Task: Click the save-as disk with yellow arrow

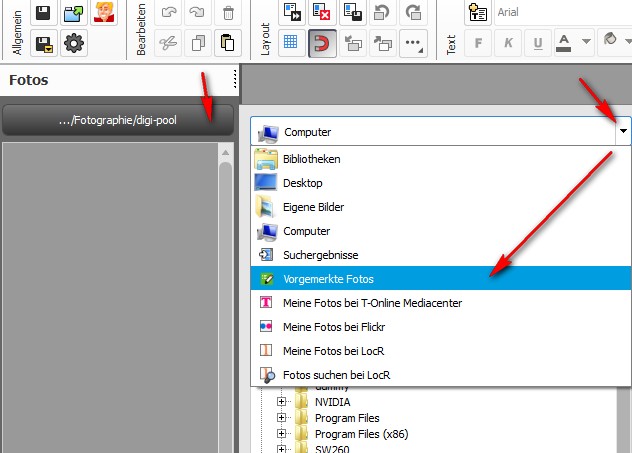Action: click(x=44, y=44)
